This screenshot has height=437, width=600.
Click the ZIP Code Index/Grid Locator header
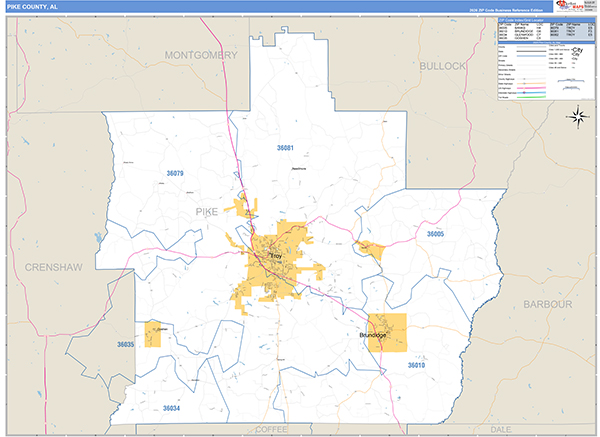(547, 20)
